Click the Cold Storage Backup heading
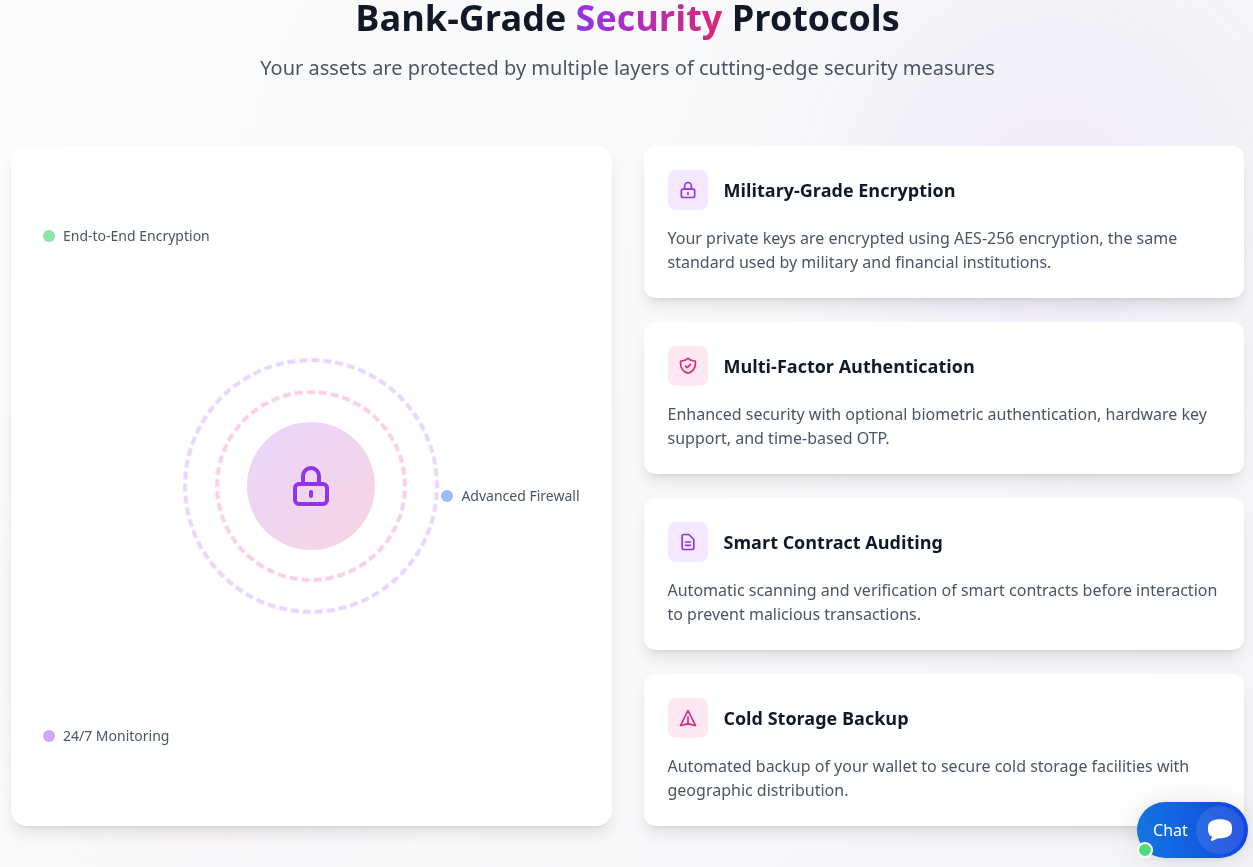Viewport: 1253px width, 867px height. pos(815,718)
